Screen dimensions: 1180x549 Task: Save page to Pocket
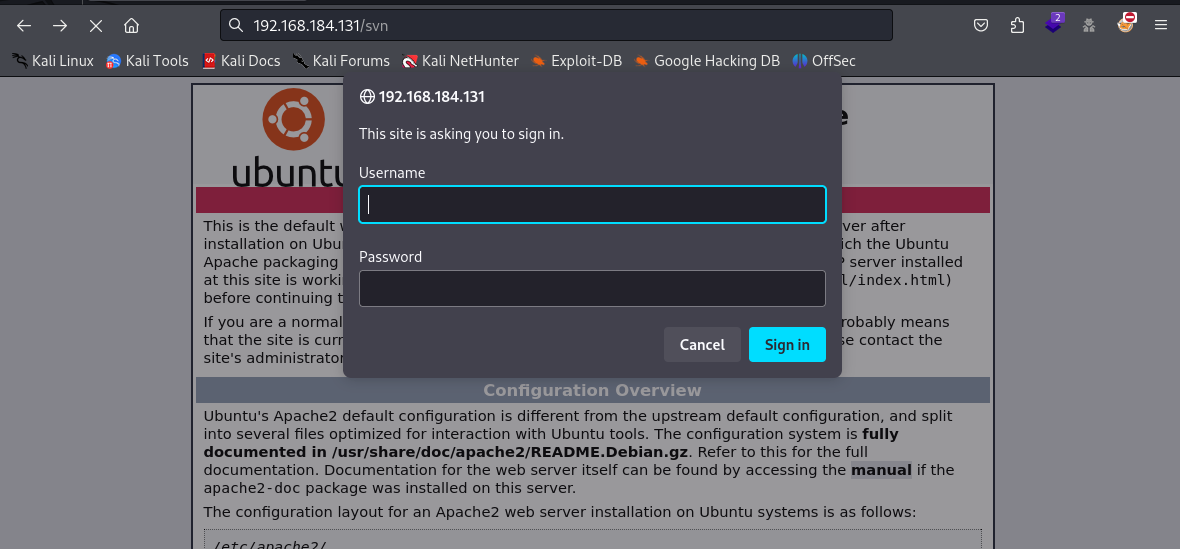(x=982, y=25)
